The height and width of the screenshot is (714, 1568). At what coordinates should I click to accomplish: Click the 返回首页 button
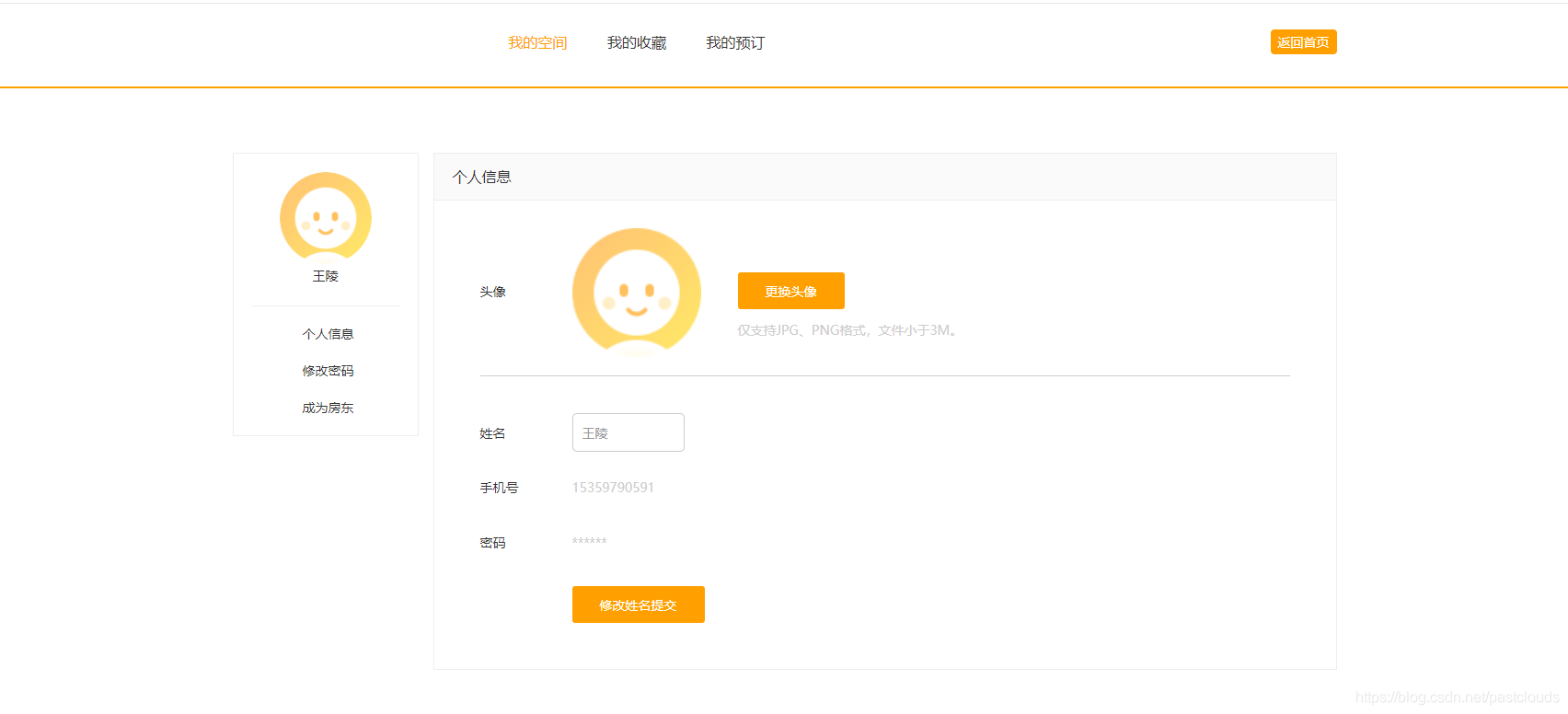coord(1303,42)
